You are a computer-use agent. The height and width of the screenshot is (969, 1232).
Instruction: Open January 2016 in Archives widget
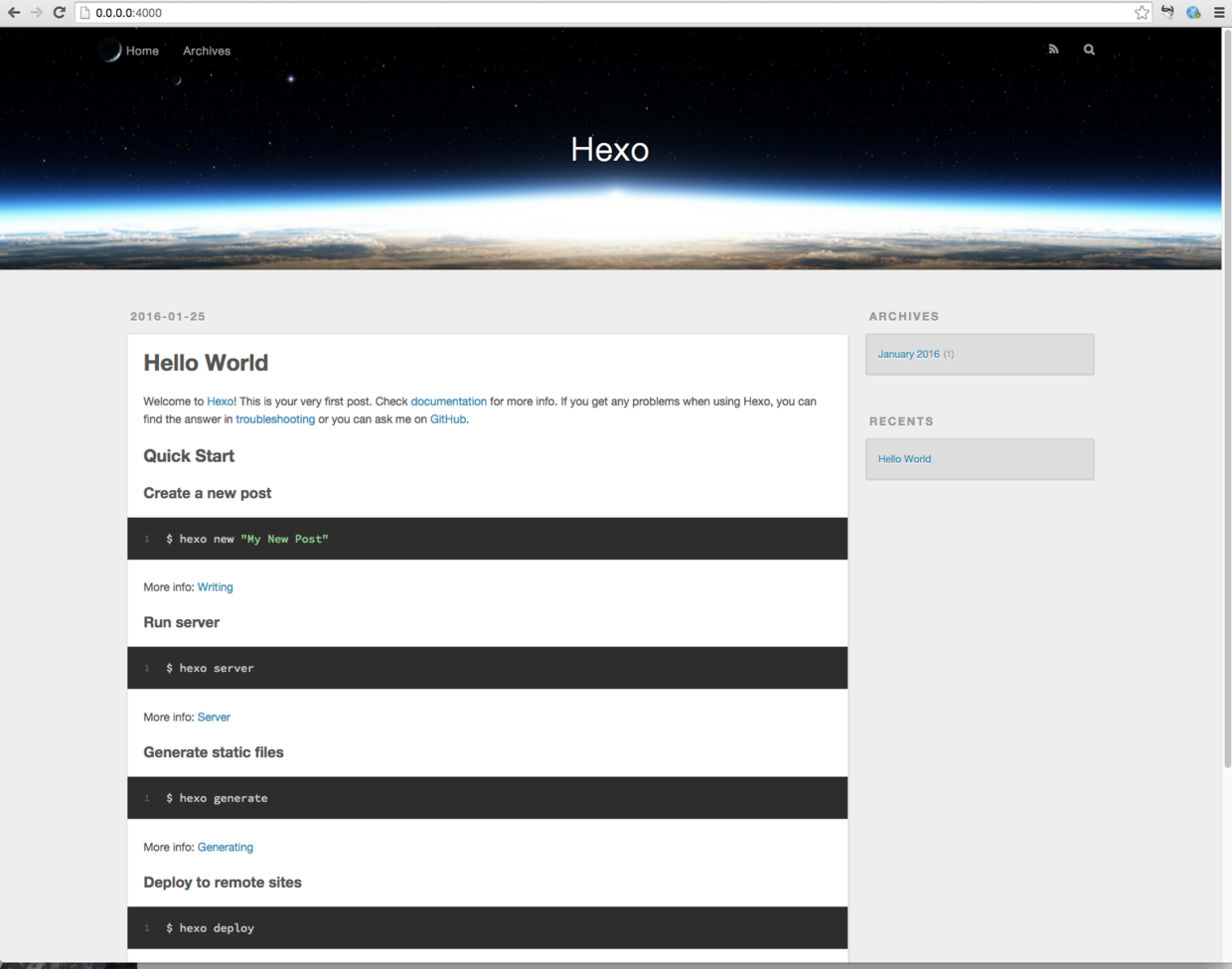pos(908,354)
